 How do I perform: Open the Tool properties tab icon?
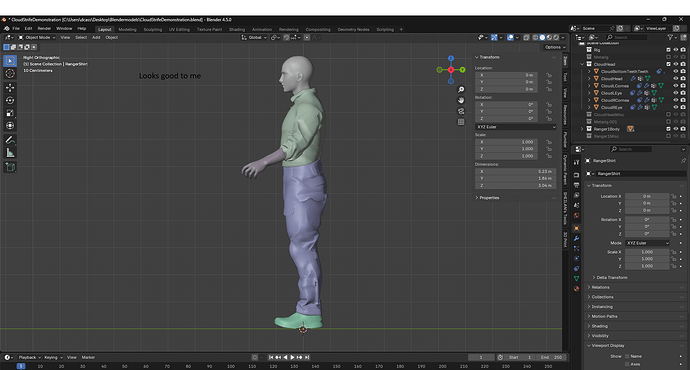coord(576,162)
